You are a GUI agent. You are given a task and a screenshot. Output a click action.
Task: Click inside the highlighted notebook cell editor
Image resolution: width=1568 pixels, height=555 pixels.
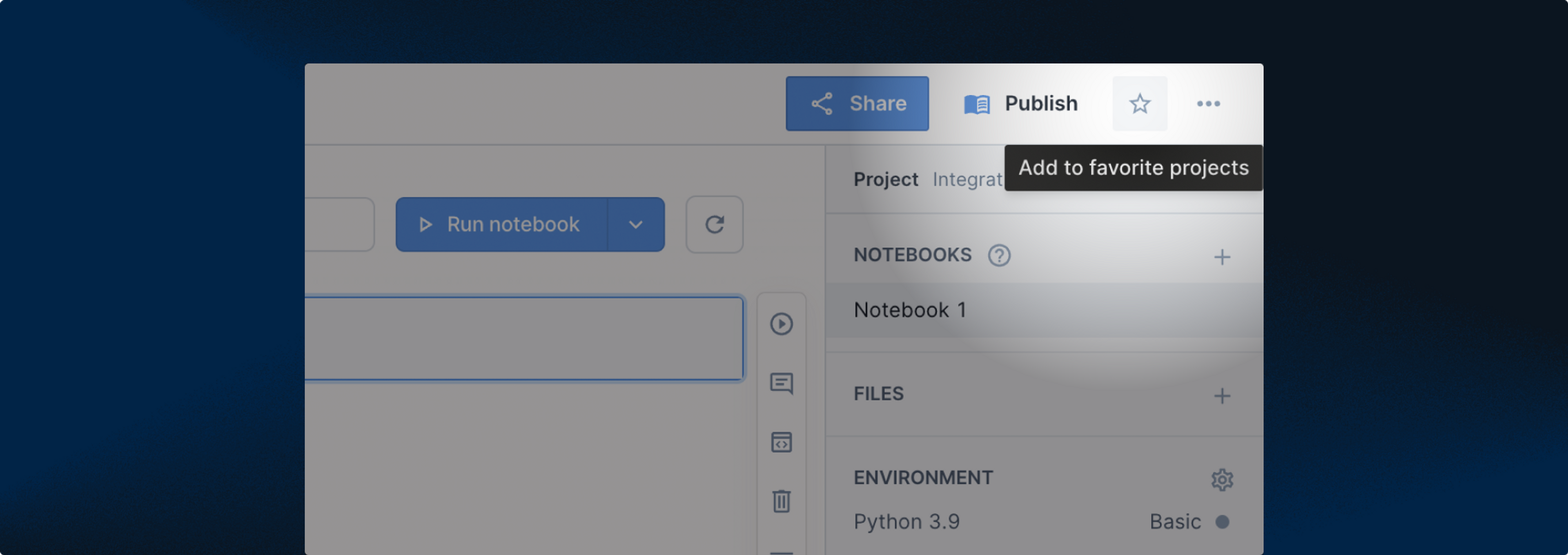524,338
